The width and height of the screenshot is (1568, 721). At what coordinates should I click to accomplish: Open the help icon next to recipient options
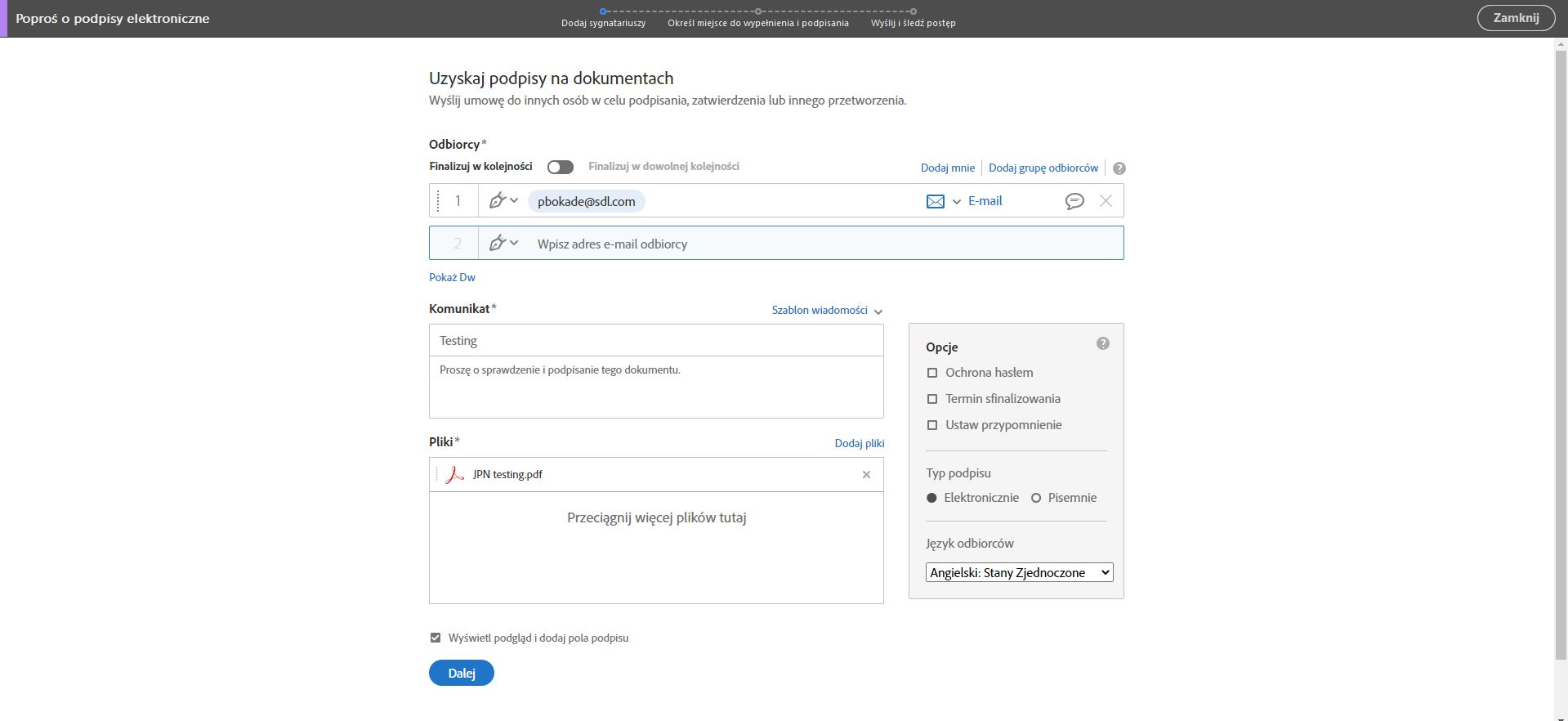click(x=1119, y=168)
